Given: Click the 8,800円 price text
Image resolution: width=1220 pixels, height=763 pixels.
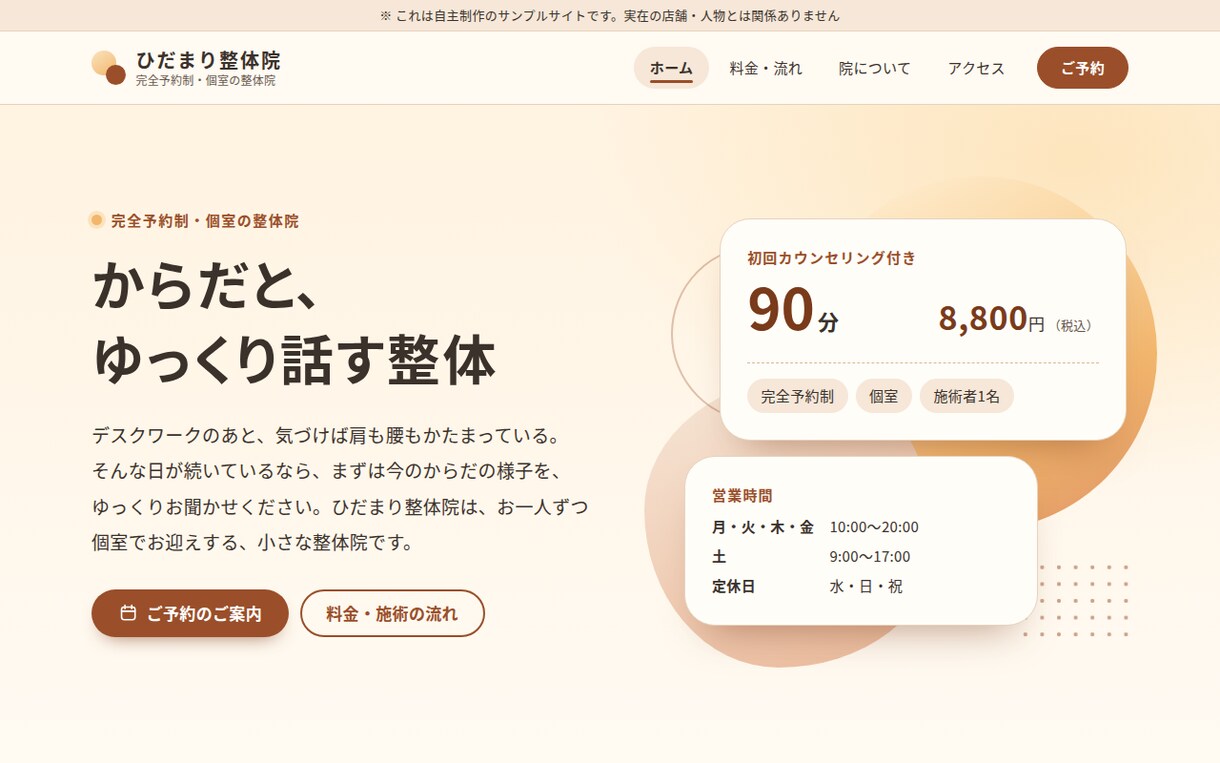Looking at the screenshot, I should coord(991,319).
